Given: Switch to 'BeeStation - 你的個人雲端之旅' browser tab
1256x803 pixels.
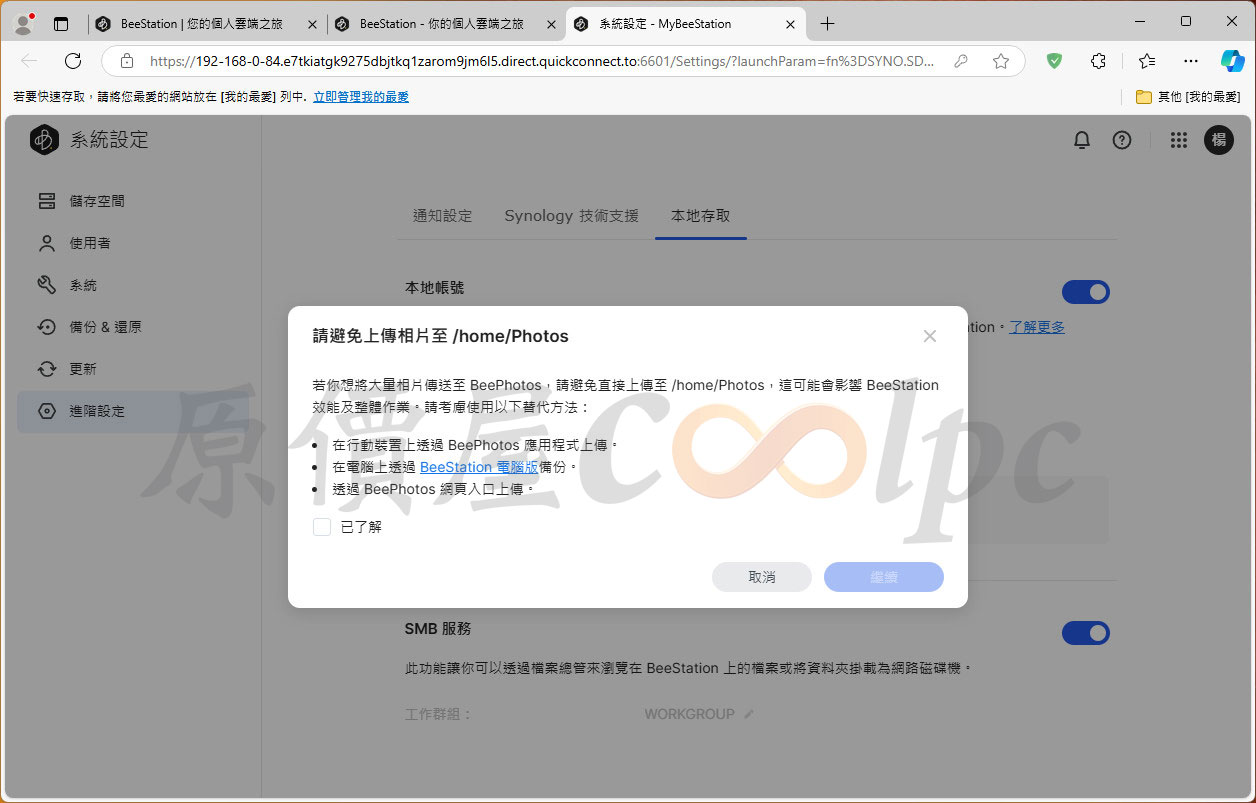Looking at the screenshot, I should [447, 24].
